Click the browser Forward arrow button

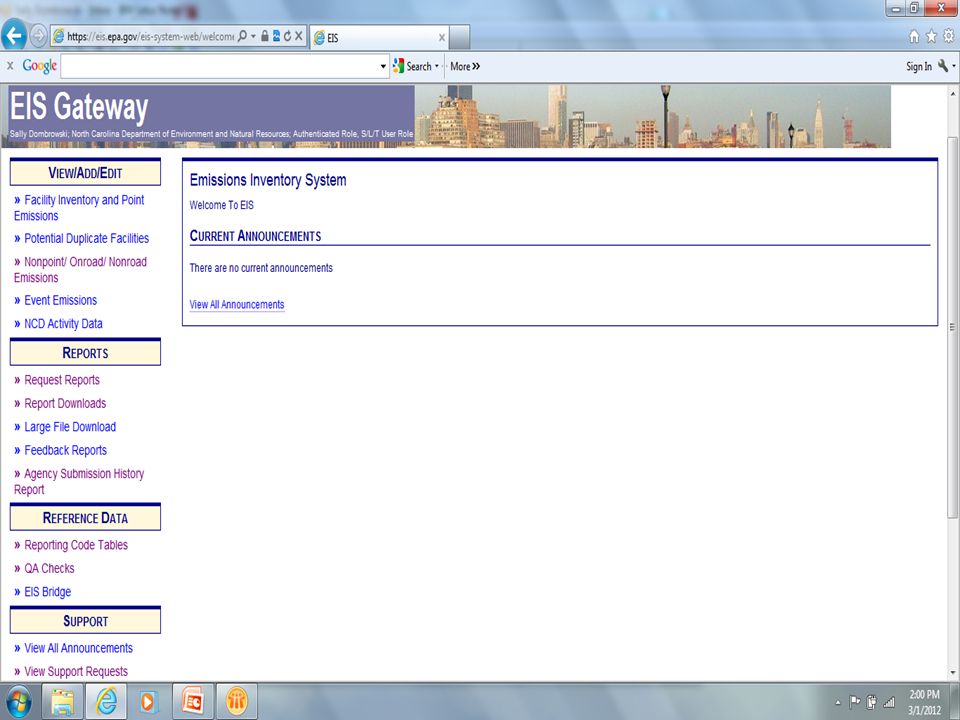38,36
